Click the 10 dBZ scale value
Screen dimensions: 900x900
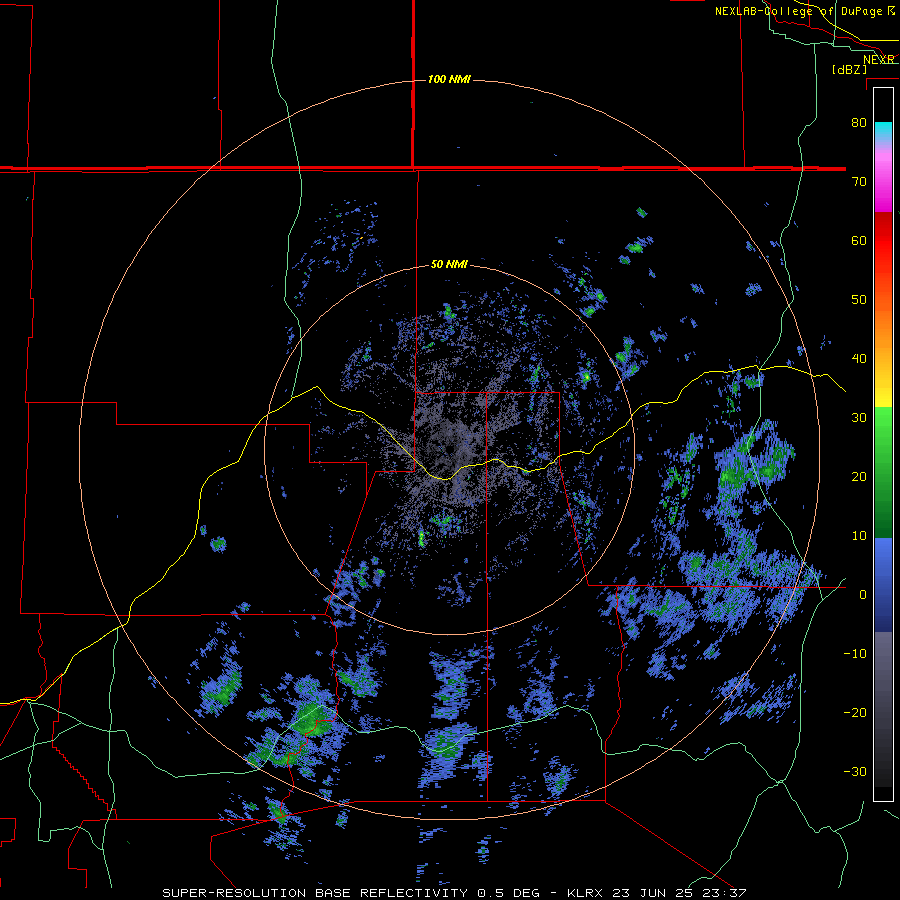(x=859, y=536)
